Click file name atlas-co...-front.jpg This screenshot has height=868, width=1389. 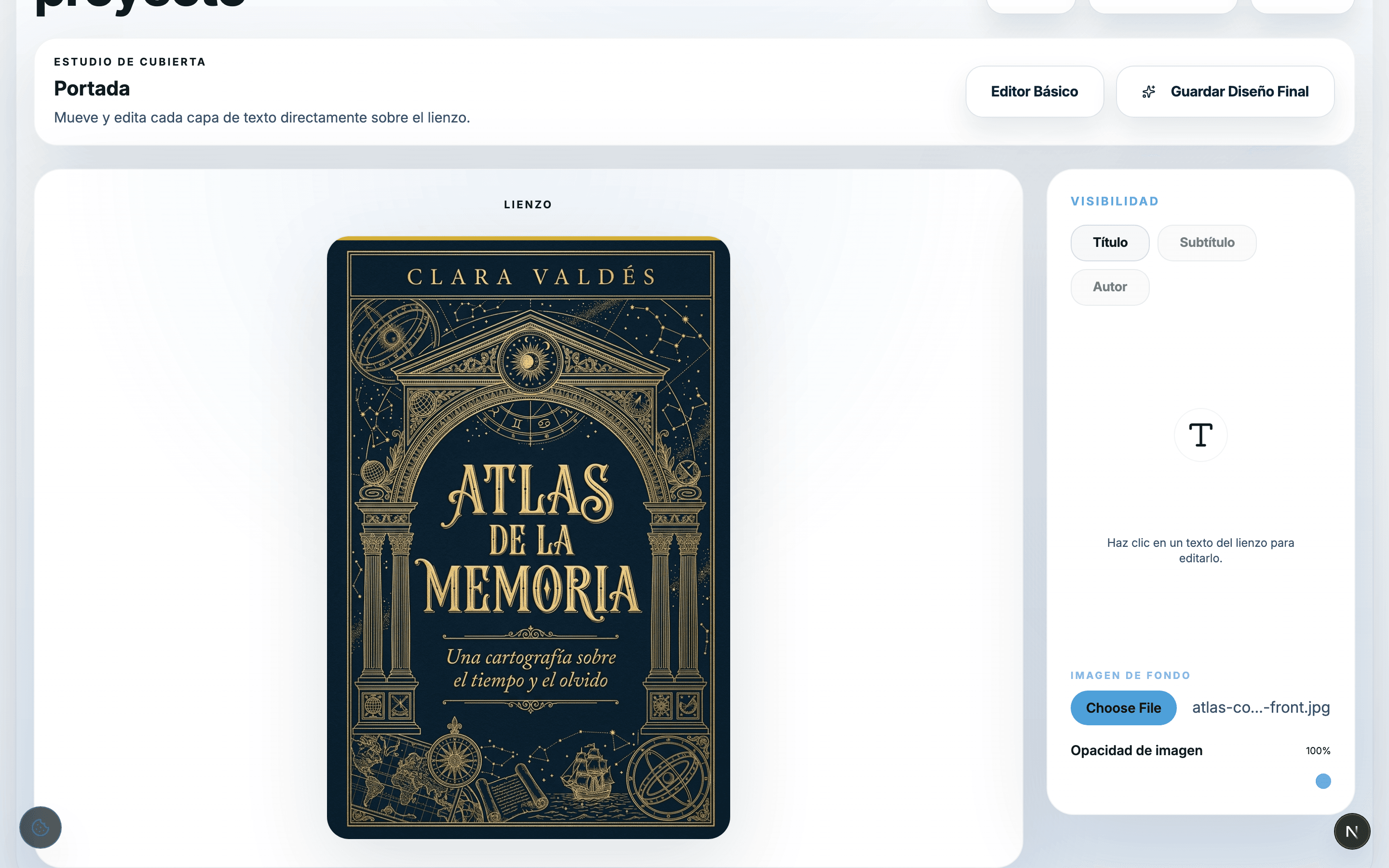(x=1261, y=708)
